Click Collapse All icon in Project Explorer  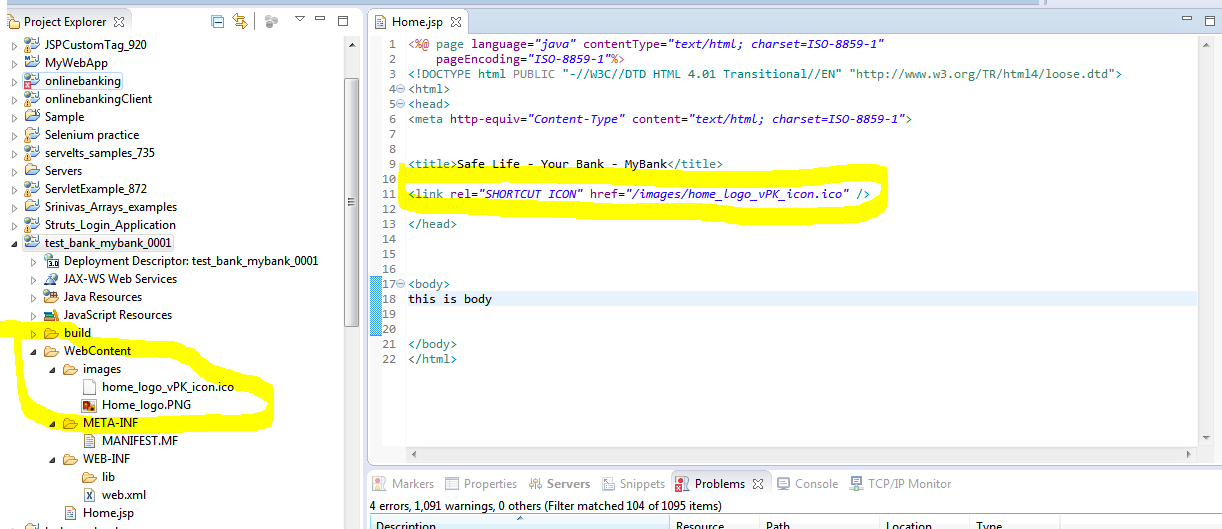point(218,21)
